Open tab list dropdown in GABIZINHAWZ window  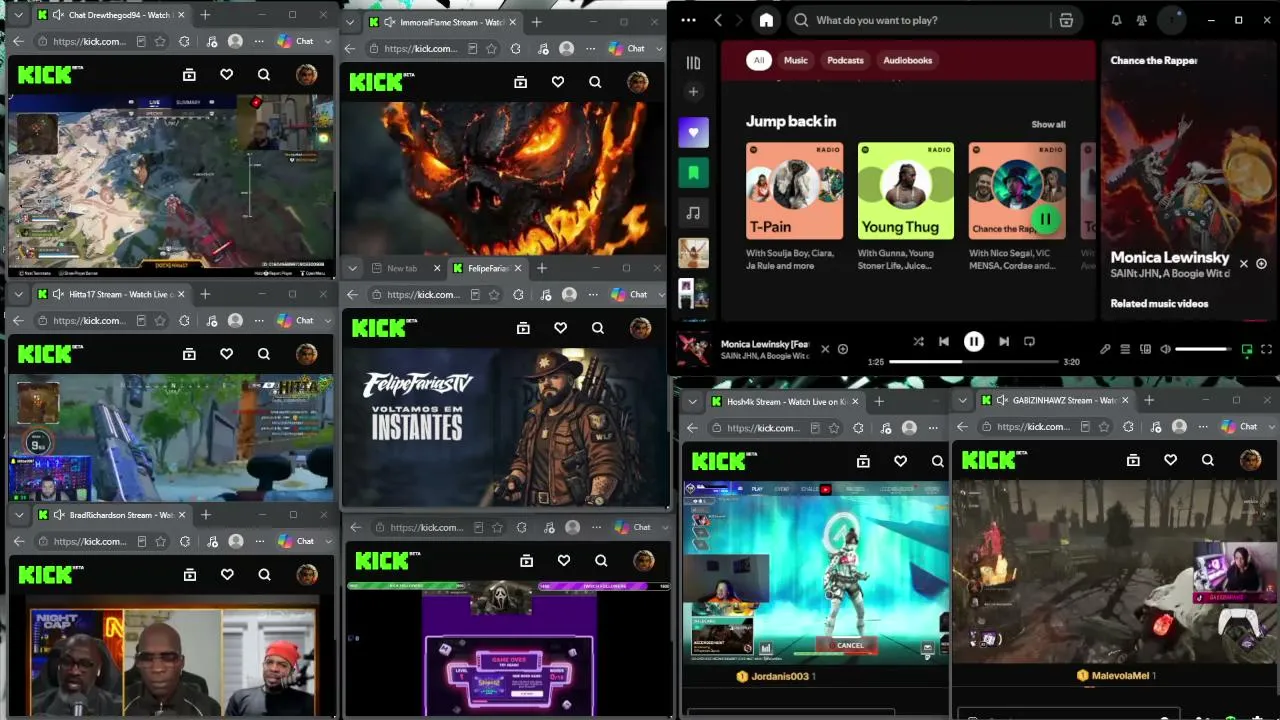click(x=963, y=400)
